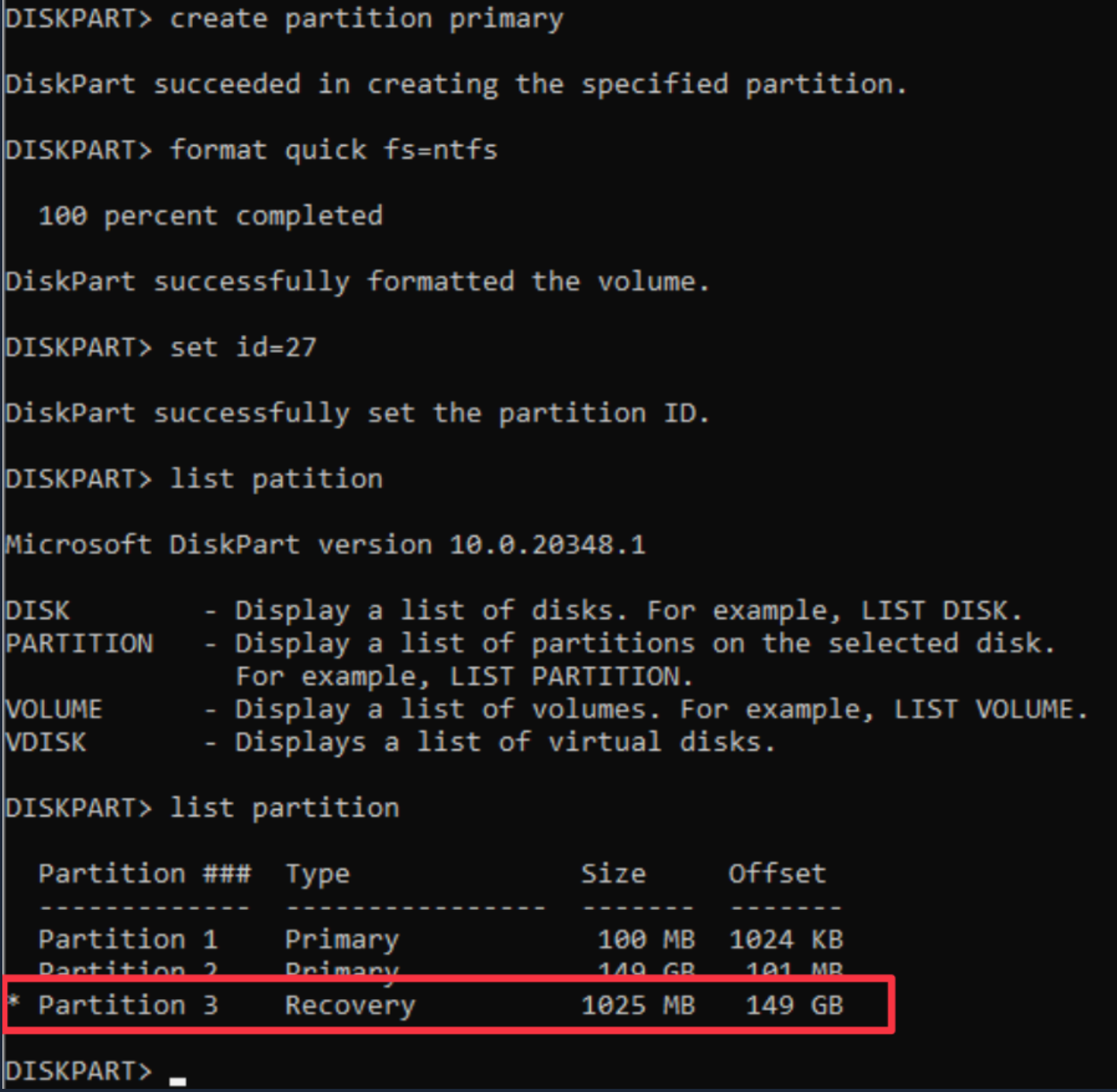Click 'DiskPart successfully set the partition ID.' message

358,413
